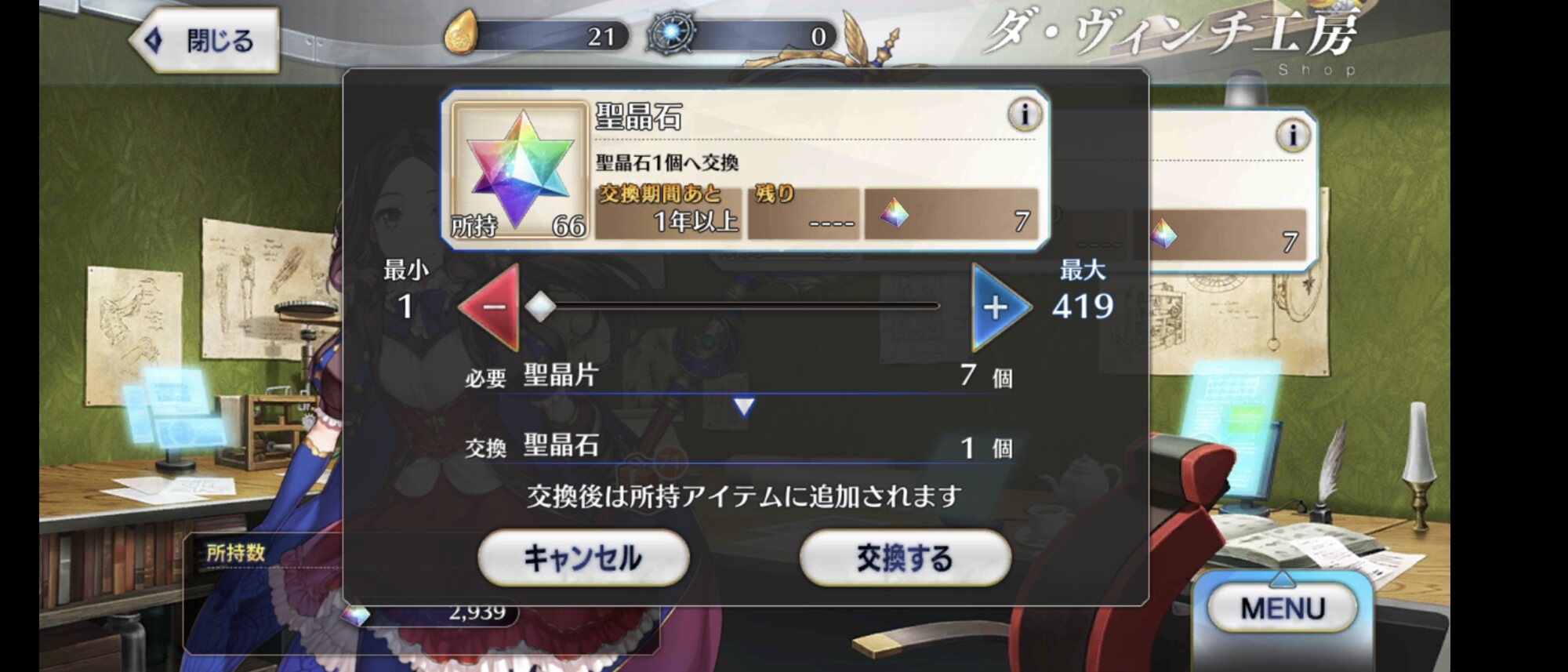Tap the mana prism count 21
Viewport: 1568px width, 672px height.
[601, 36]
